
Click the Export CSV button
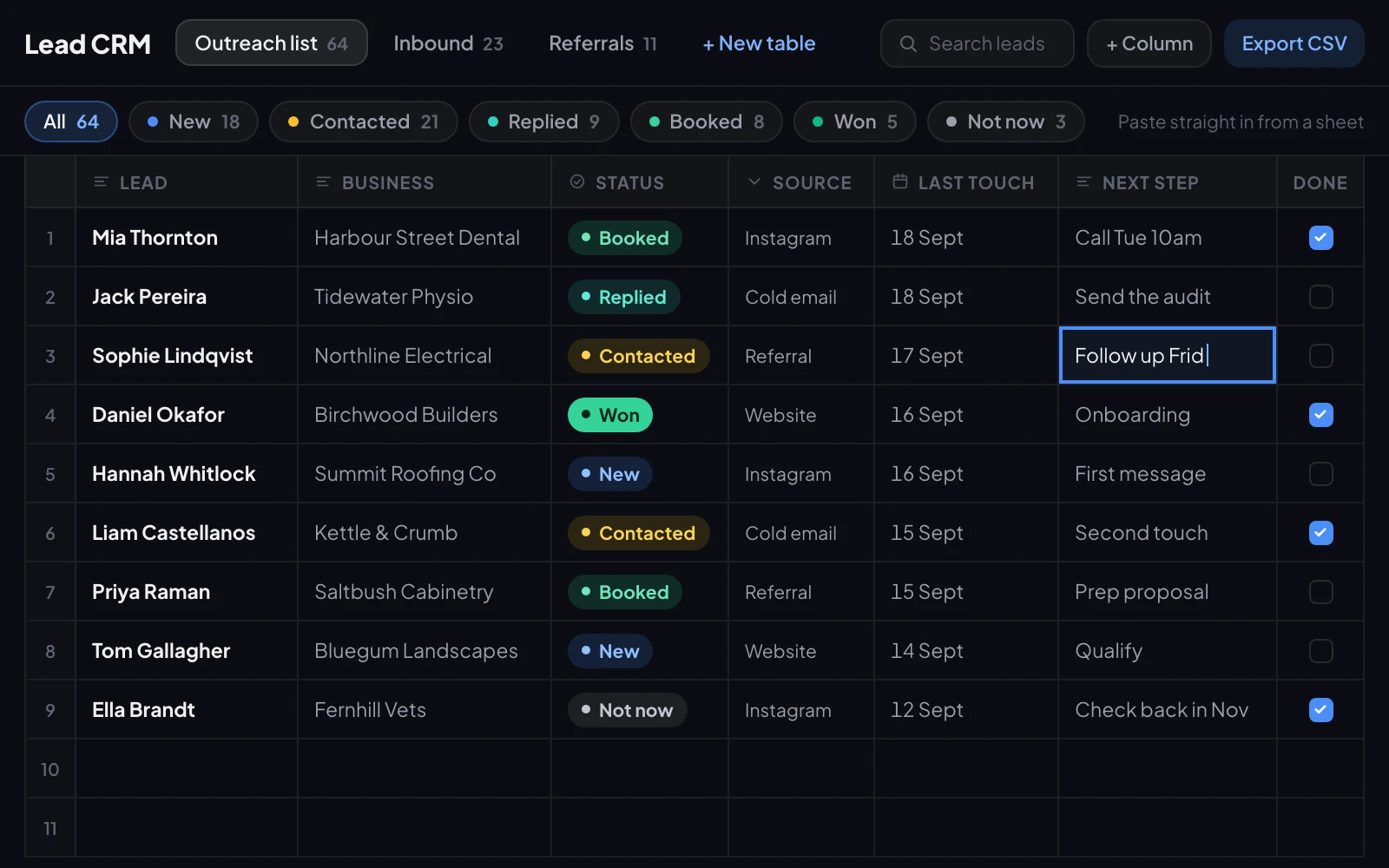point(1294,43)
